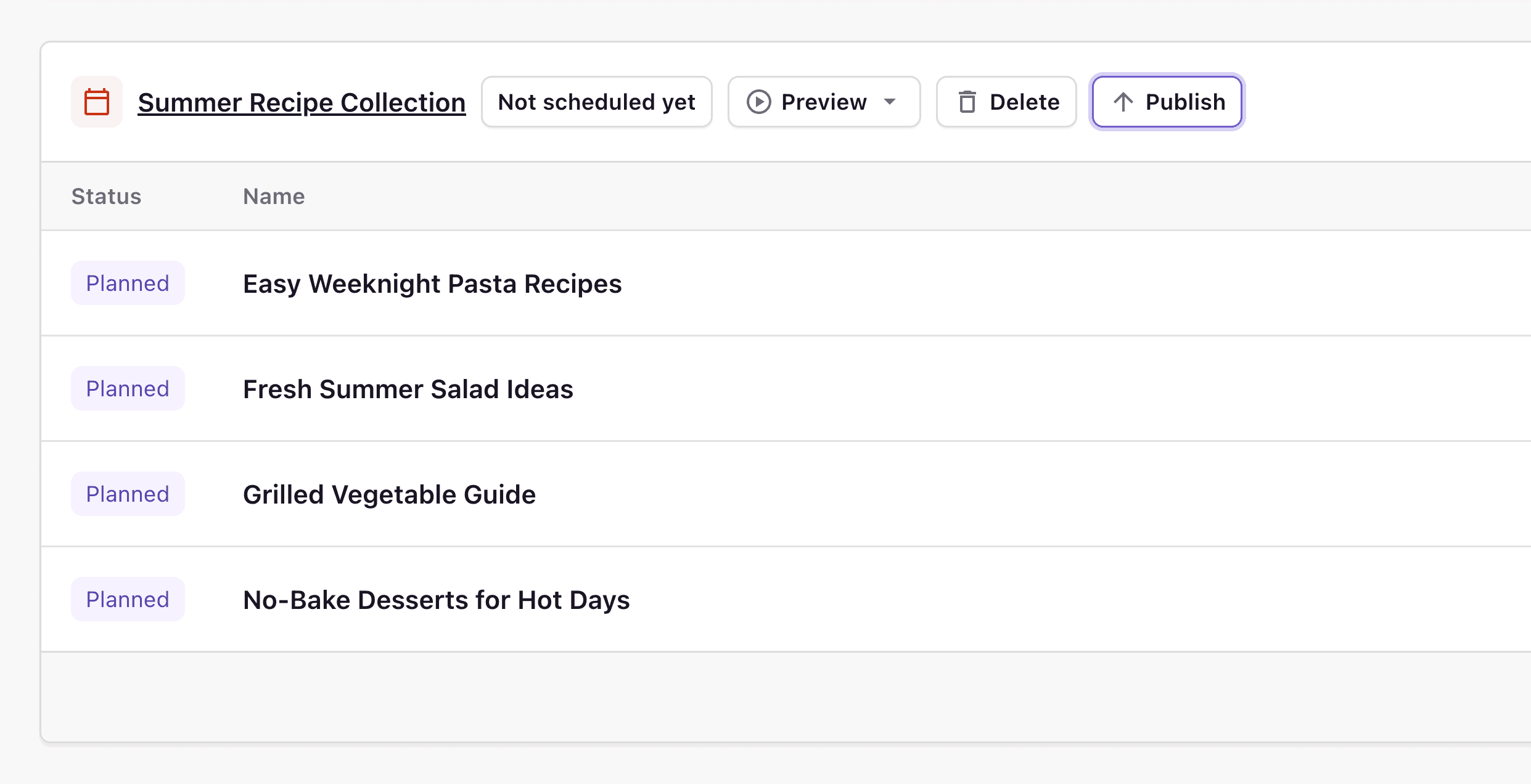Select the Planned badge for Easy Weeknight Pasta Recipes
1531x784 pixels.
click(128, 283)
